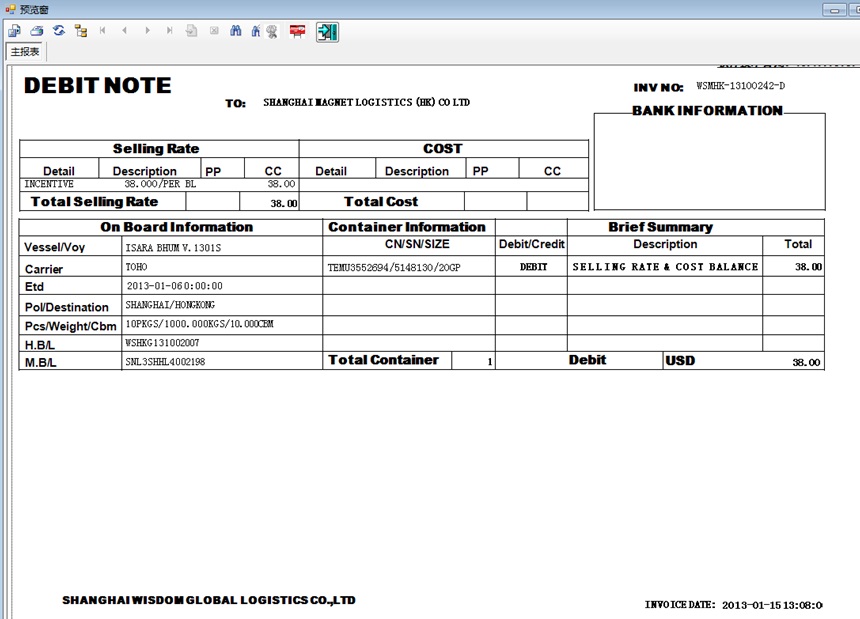The width and height of the screenshot is (860, 619).
Task: Click the gray award ribbon icon
Action: 272,32
